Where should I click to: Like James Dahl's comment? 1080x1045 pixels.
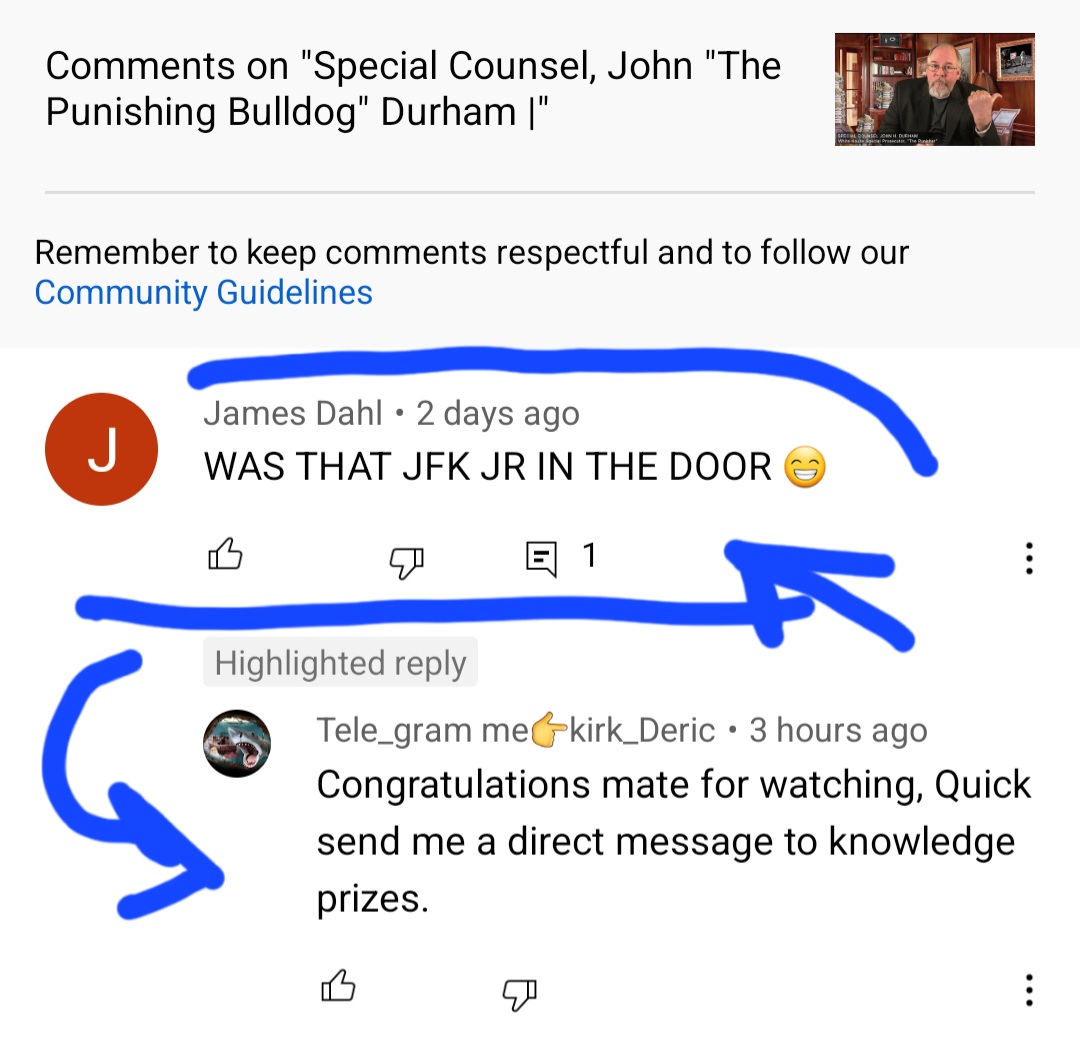pyautogui.click(x=225, y=555)
